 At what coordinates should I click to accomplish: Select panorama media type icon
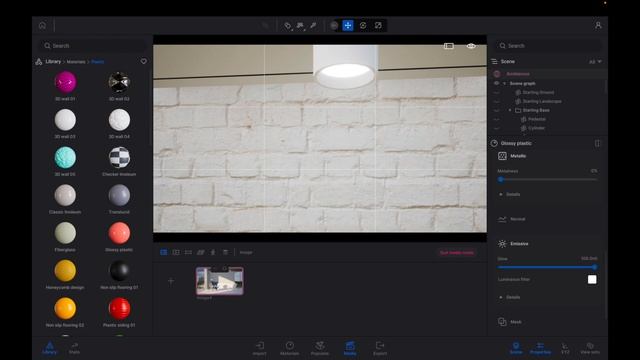(x=188, y=252)
